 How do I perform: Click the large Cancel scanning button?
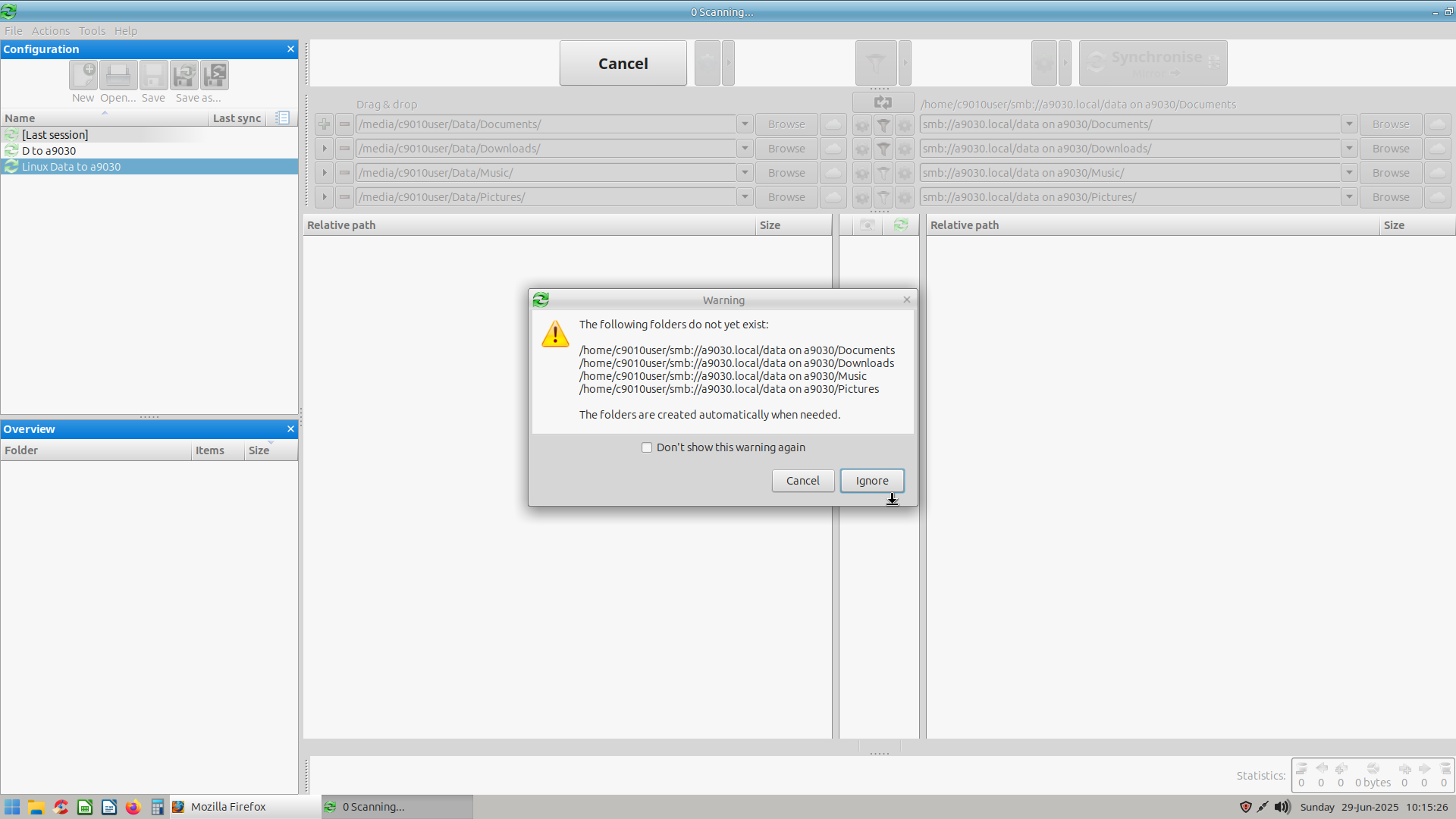(x=623, y=64)
